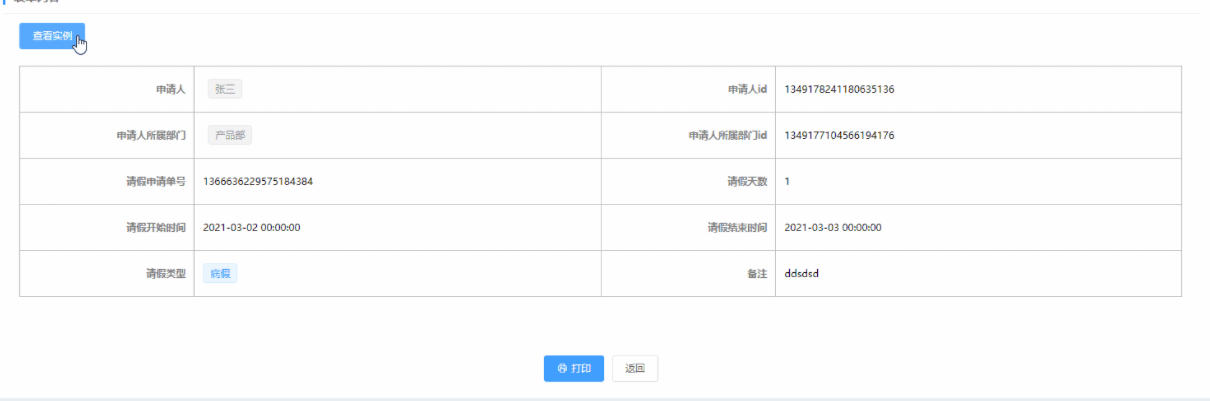Click applicant id value 1349178241180635136
This screenshot has width=1210, height=401.
pos(839,89)
